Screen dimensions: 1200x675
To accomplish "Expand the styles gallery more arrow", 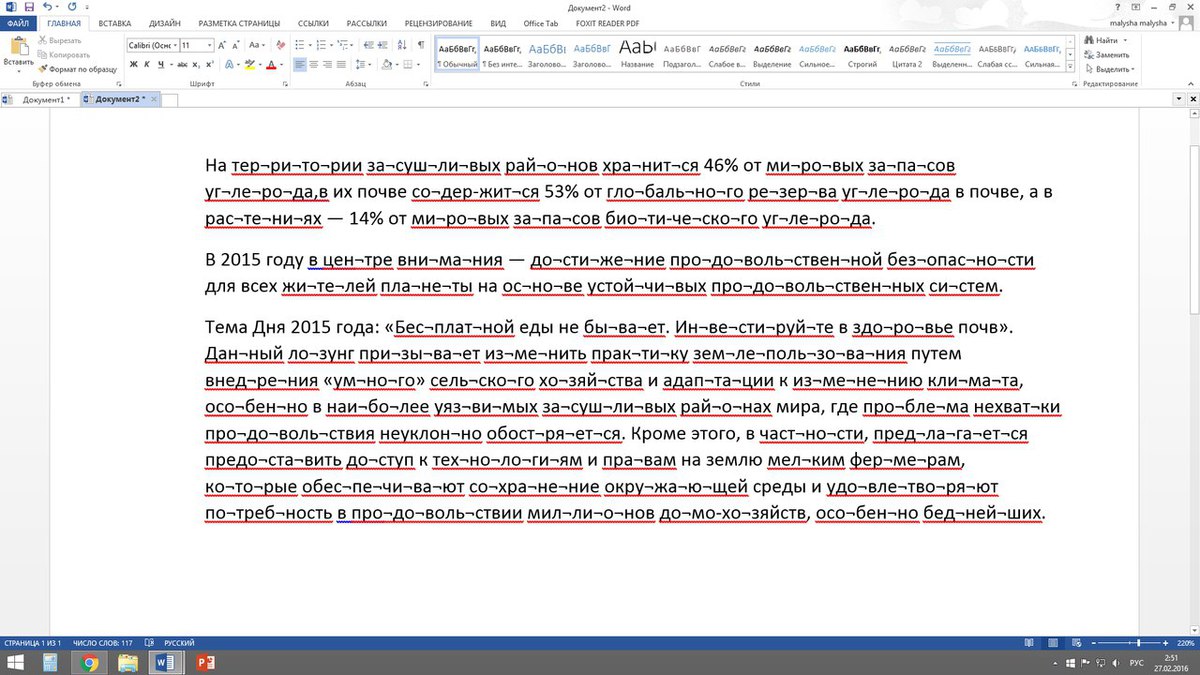I will 1071,68.
